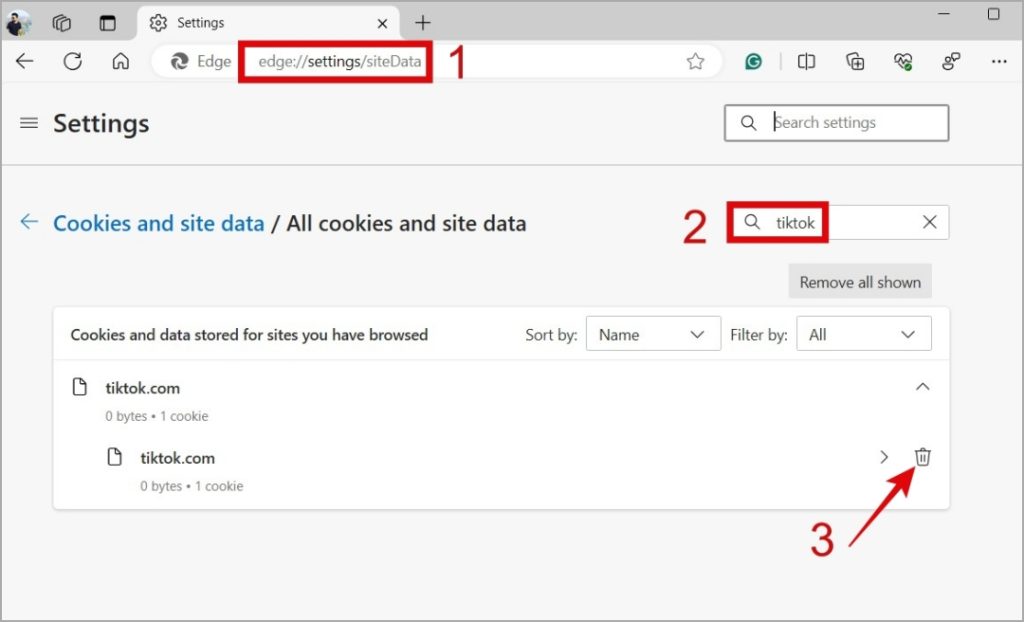Click Remove all shown button
Image resolution: width=1024 pixels, height=622 pixels.
tap(860, 282)
